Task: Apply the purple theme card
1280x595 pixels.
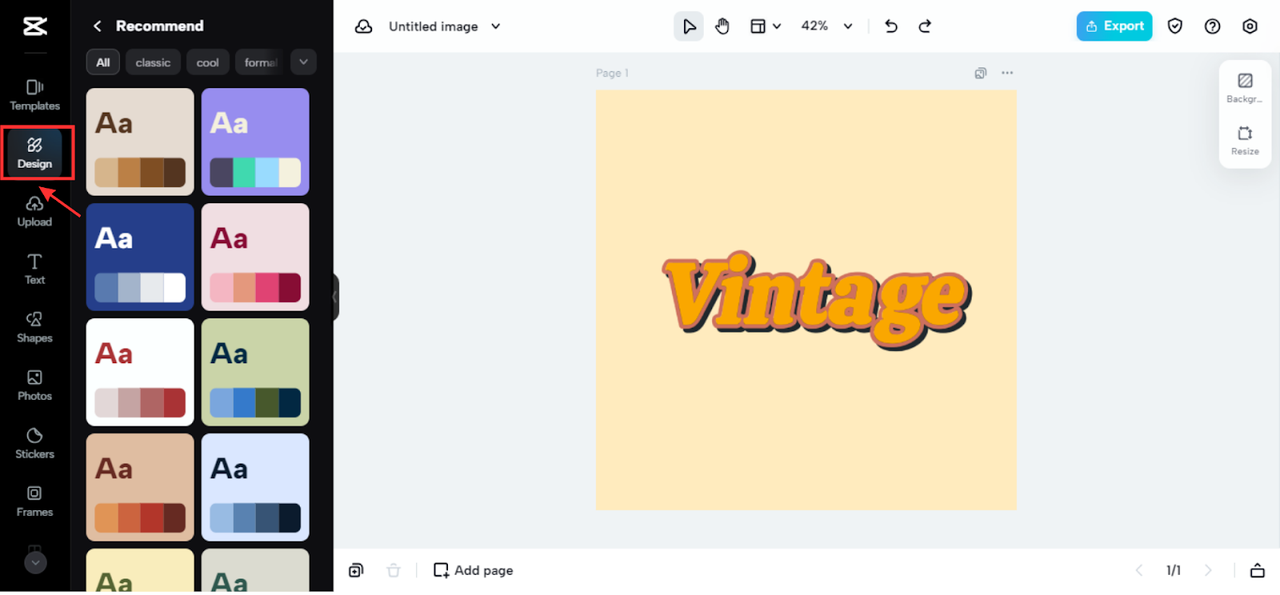Action: point(255,142)
